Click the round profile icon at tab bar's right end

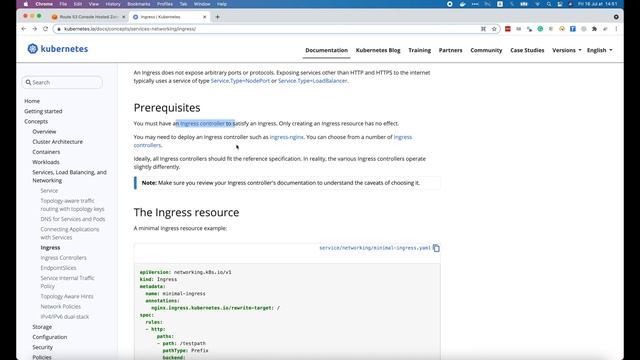616,17
